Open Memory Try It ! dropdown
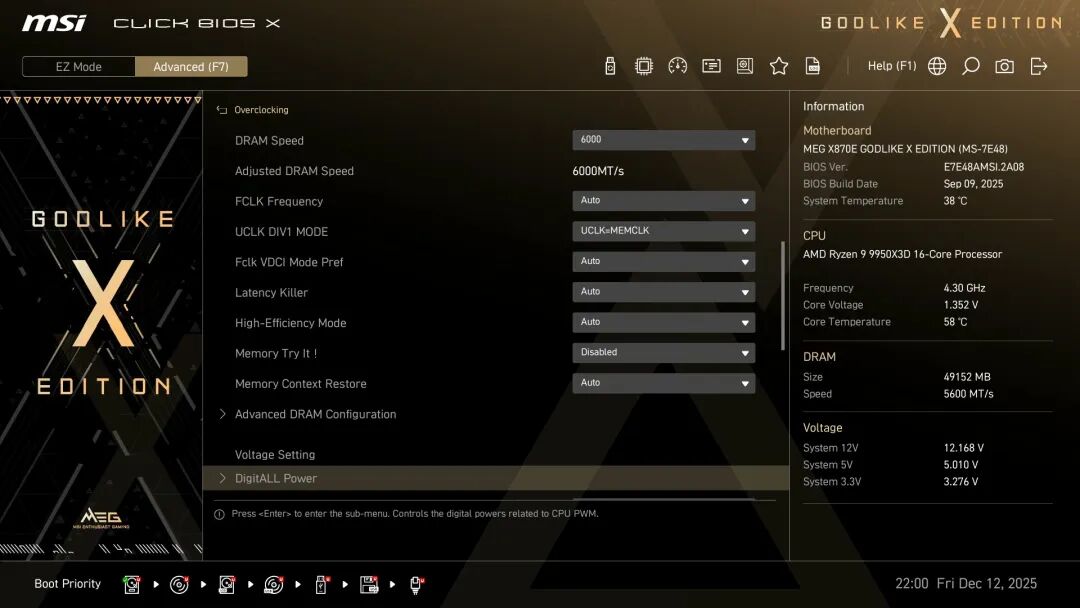This screenshot has width=1080, height=608. coord(663,352)
